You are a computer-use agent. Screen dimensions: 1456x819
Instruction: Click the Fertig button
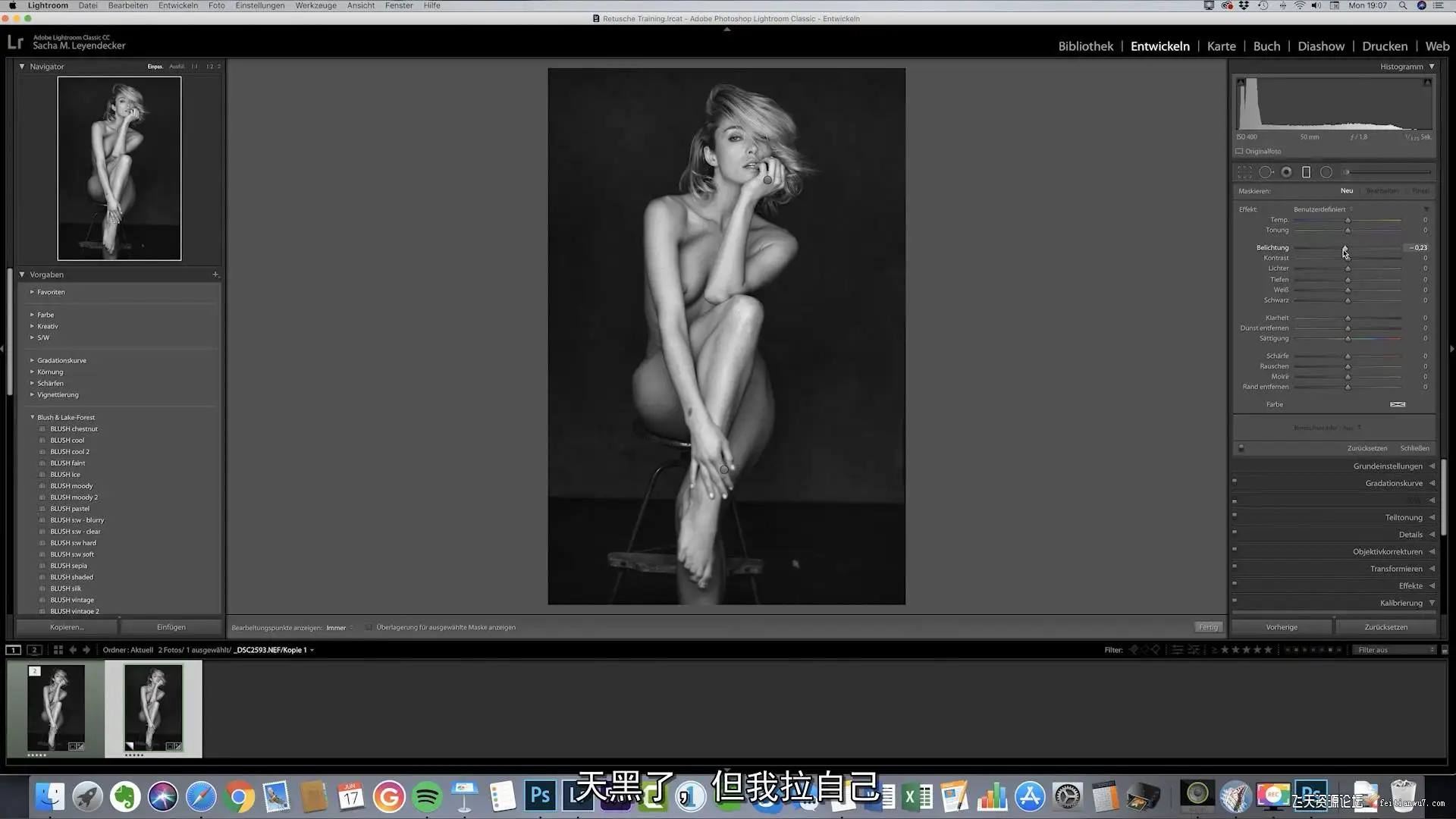tap(1208, 627)
